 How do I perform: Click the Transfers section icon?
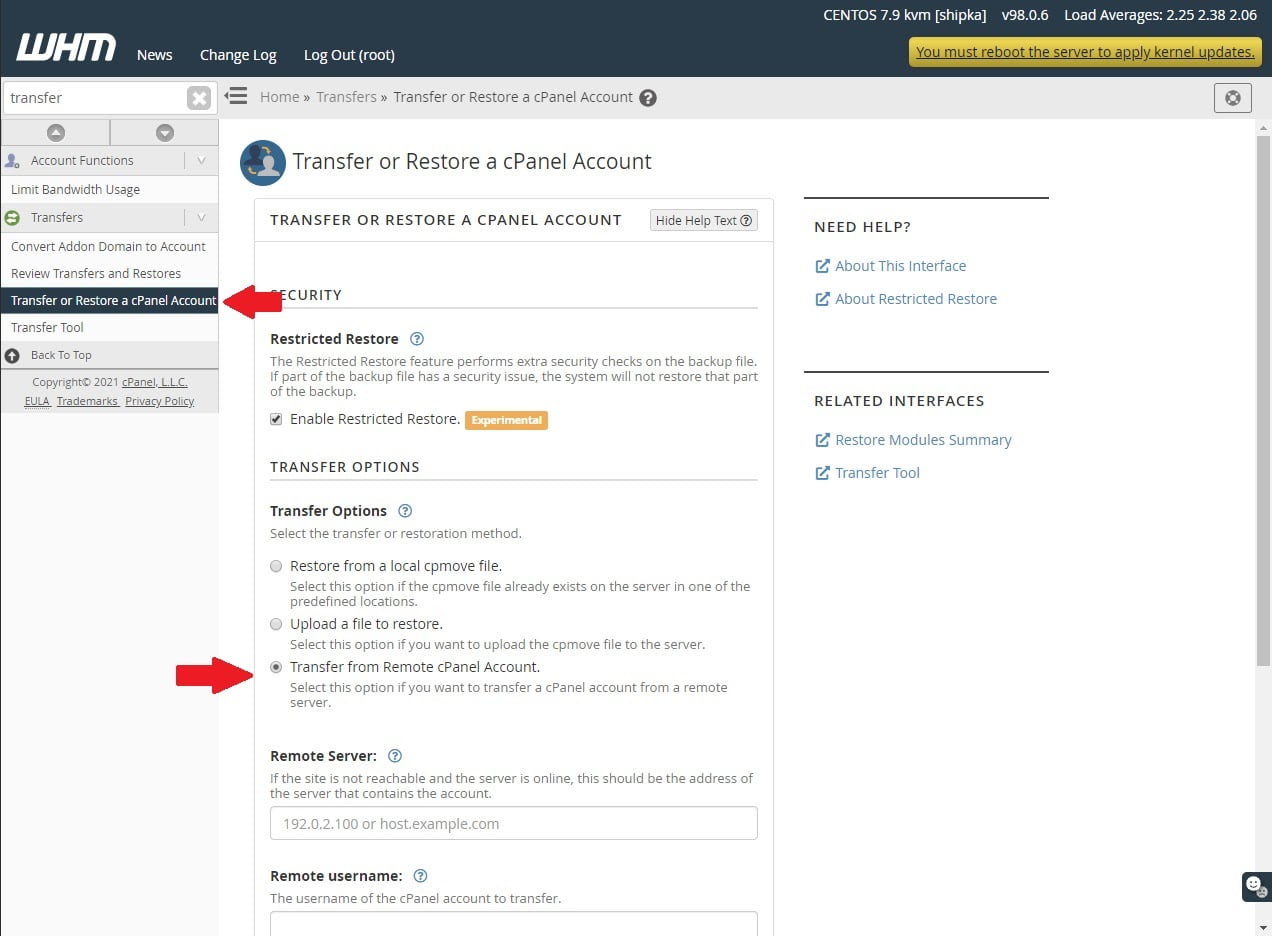[x=13, y=217]
